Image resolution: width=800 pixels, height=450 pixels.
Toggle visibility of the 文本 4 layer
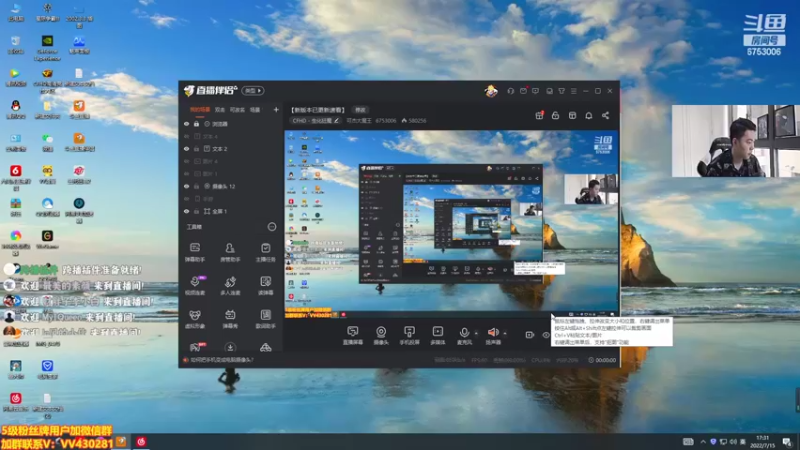tap(186, 136)
